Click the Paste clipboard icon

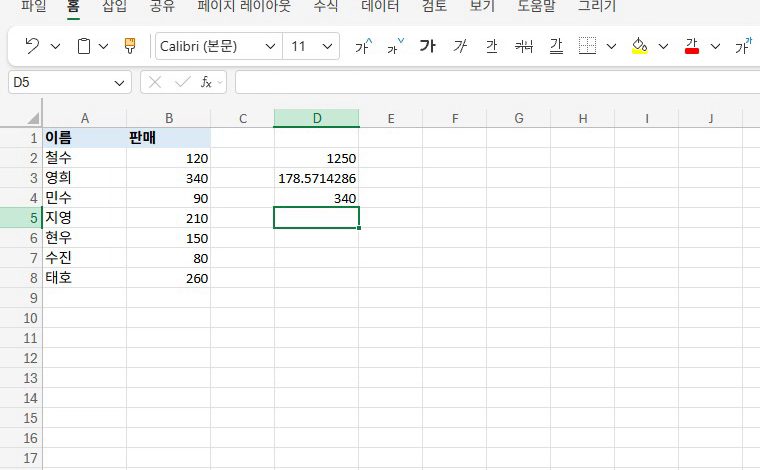84,46
